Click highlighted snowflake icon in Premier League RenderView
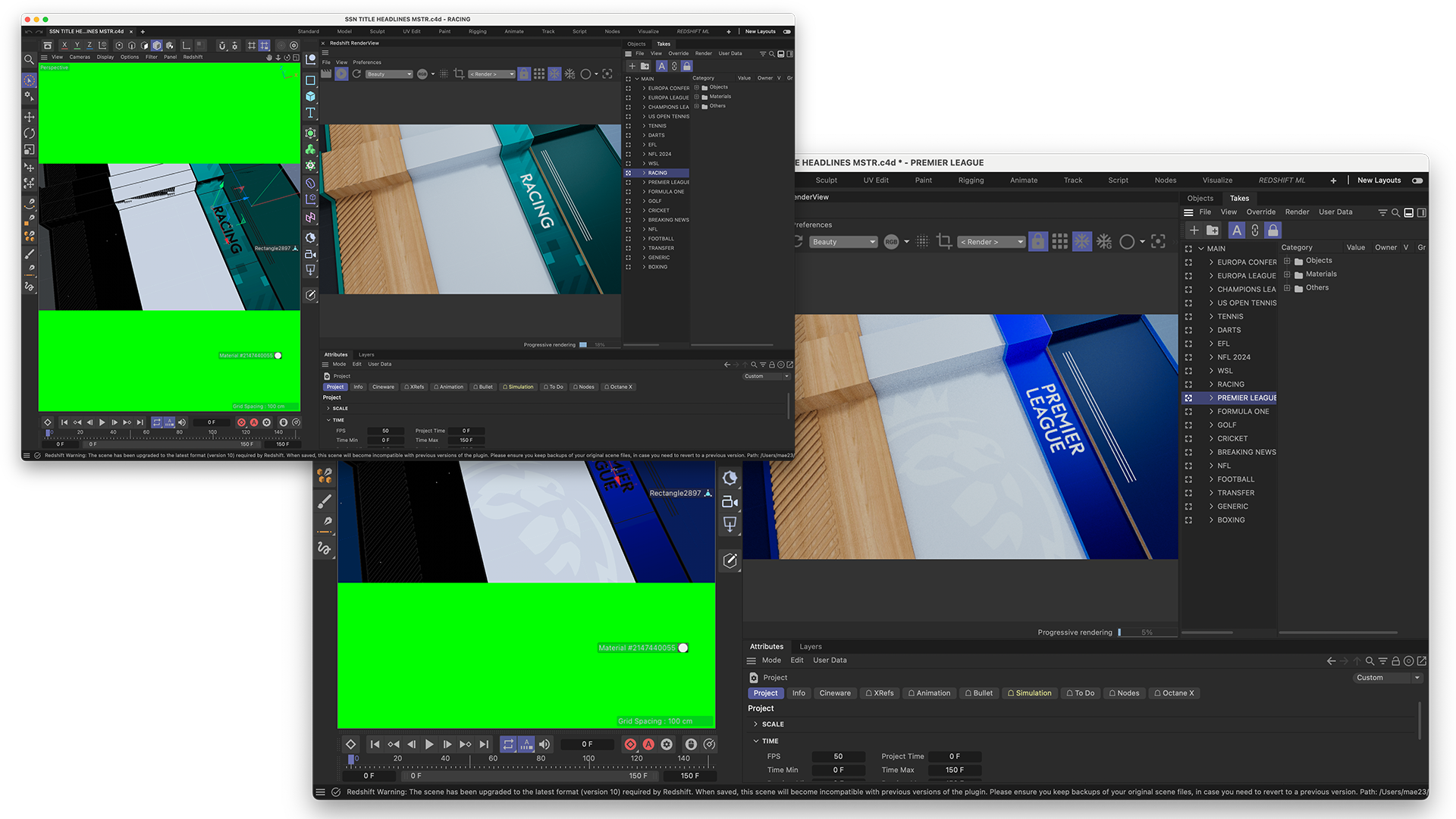This screenshot has height=819, width=1456. pos(1081,241)
